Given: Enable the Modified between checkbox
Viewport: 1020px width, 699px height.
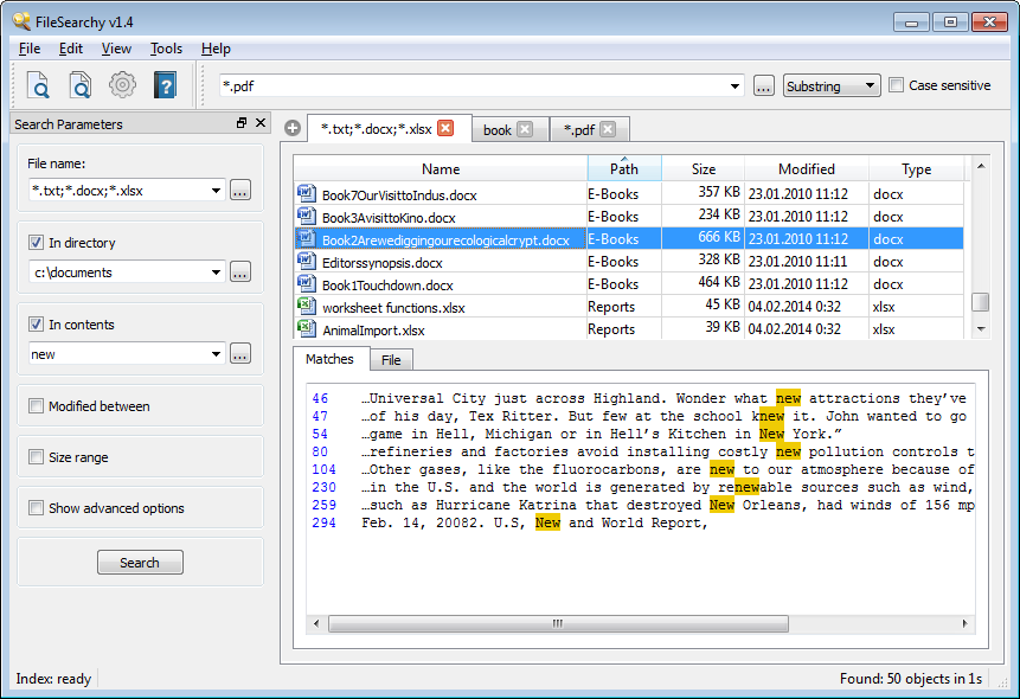Looking at the screenshot, I should tap(36, 406).
